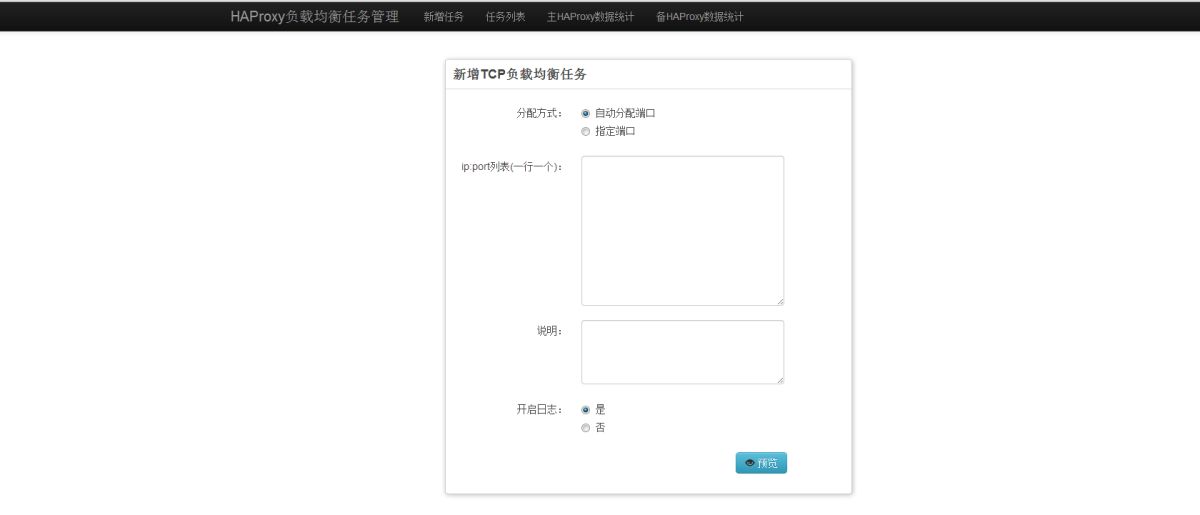Image resolution: width=1200 pixels, height=515 pixels.
Task: Go to the 任务列表 page
Action: point(505,17)
